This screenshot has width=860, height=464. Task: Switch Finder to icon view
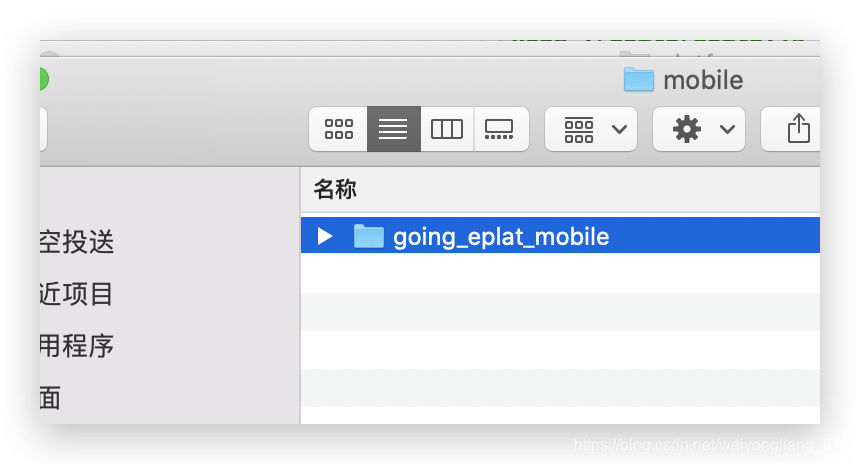coord(338,129)
